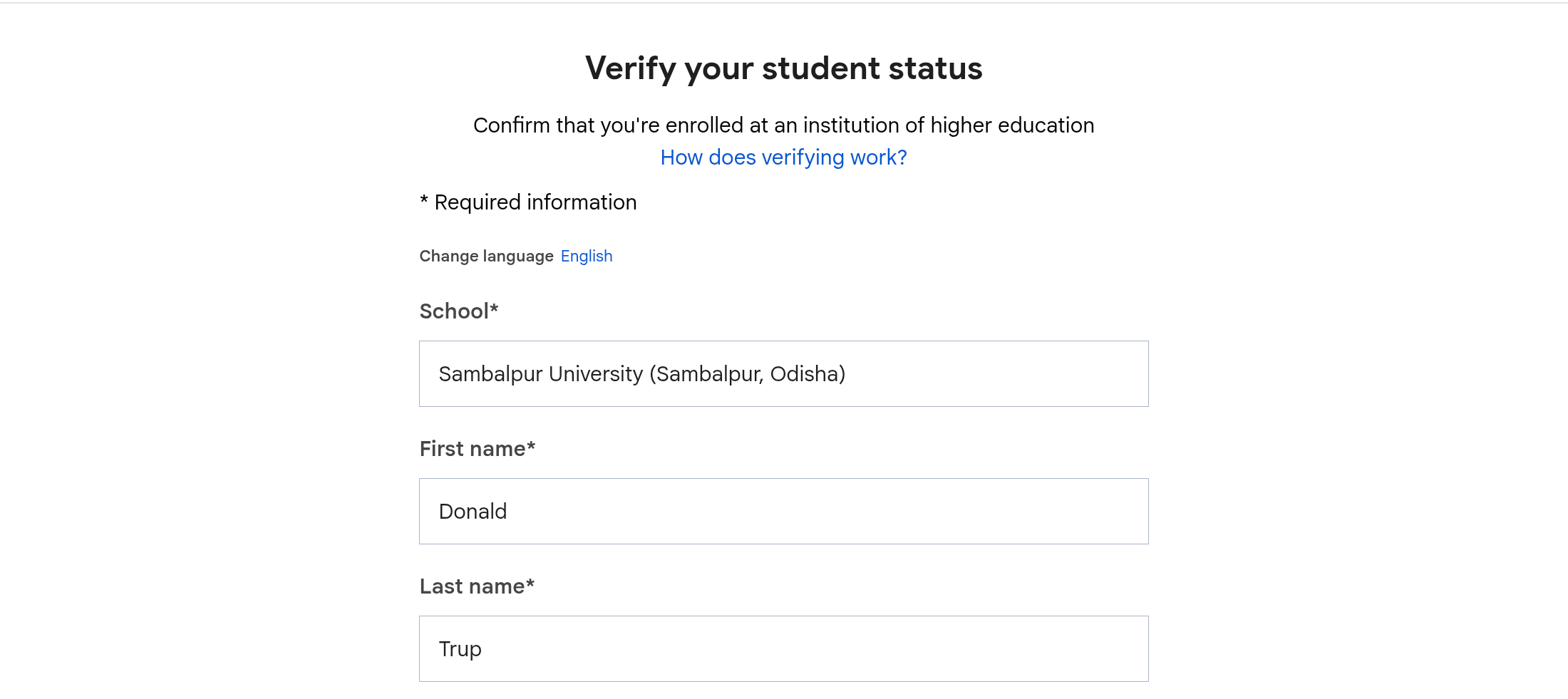
Task: Click the word 'Odisha' in School field
Action: (x=804, y=374)
